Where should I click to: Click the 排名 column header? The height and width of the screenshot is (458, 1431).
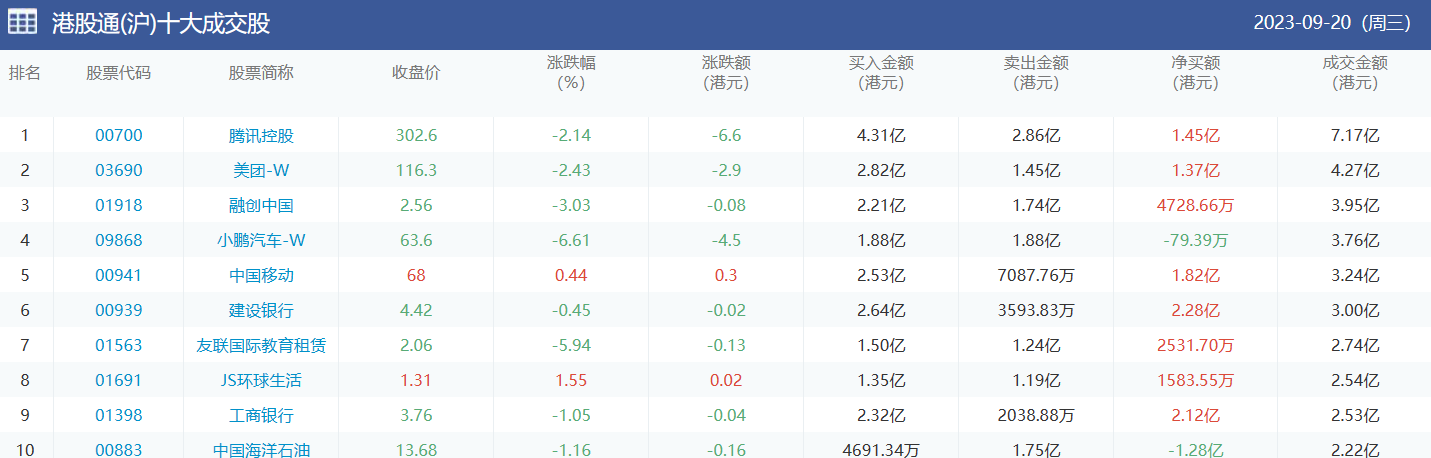click(25, 72)
